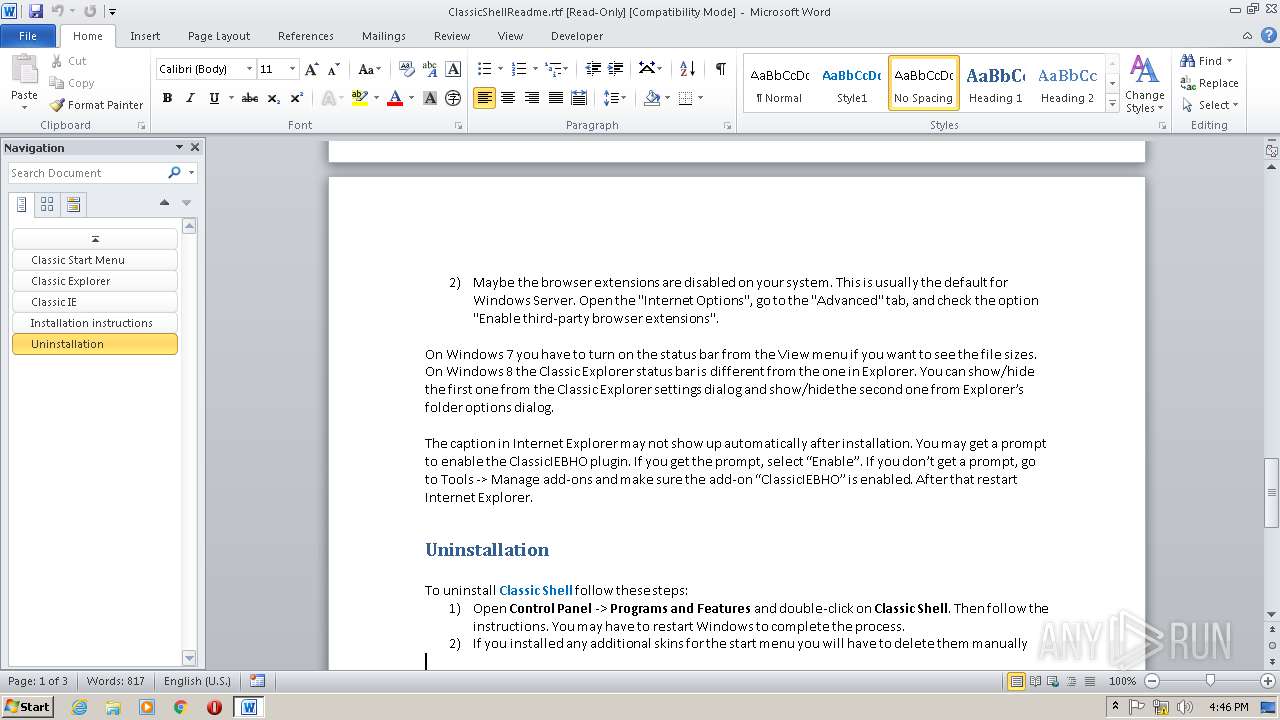
Task: Switch to Print Layout view
Action: point(1017,681)
